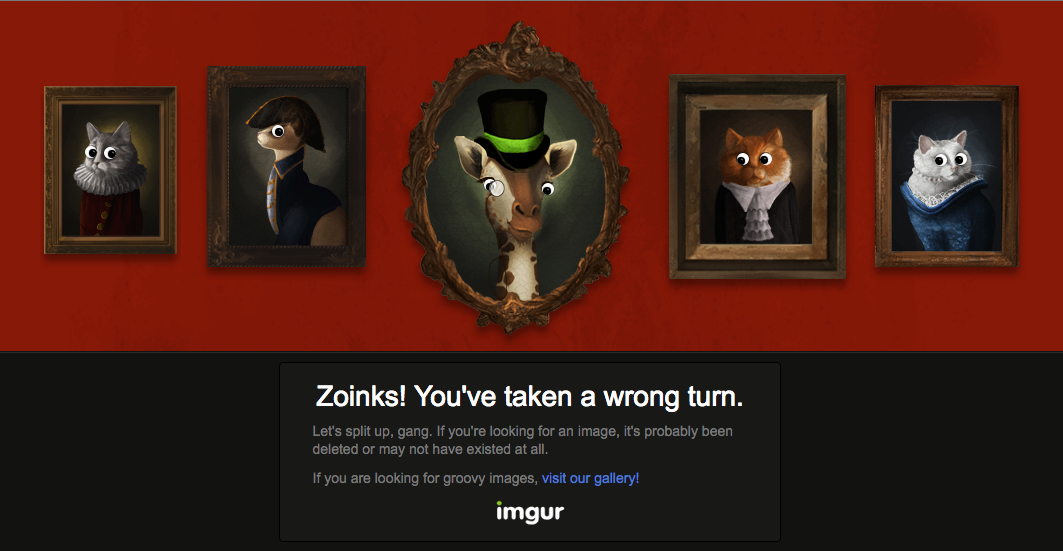Click the 'Zoinks! You've taken a wrong turn.' heading
The image size is (1063, 551).
tap(529, 396)
